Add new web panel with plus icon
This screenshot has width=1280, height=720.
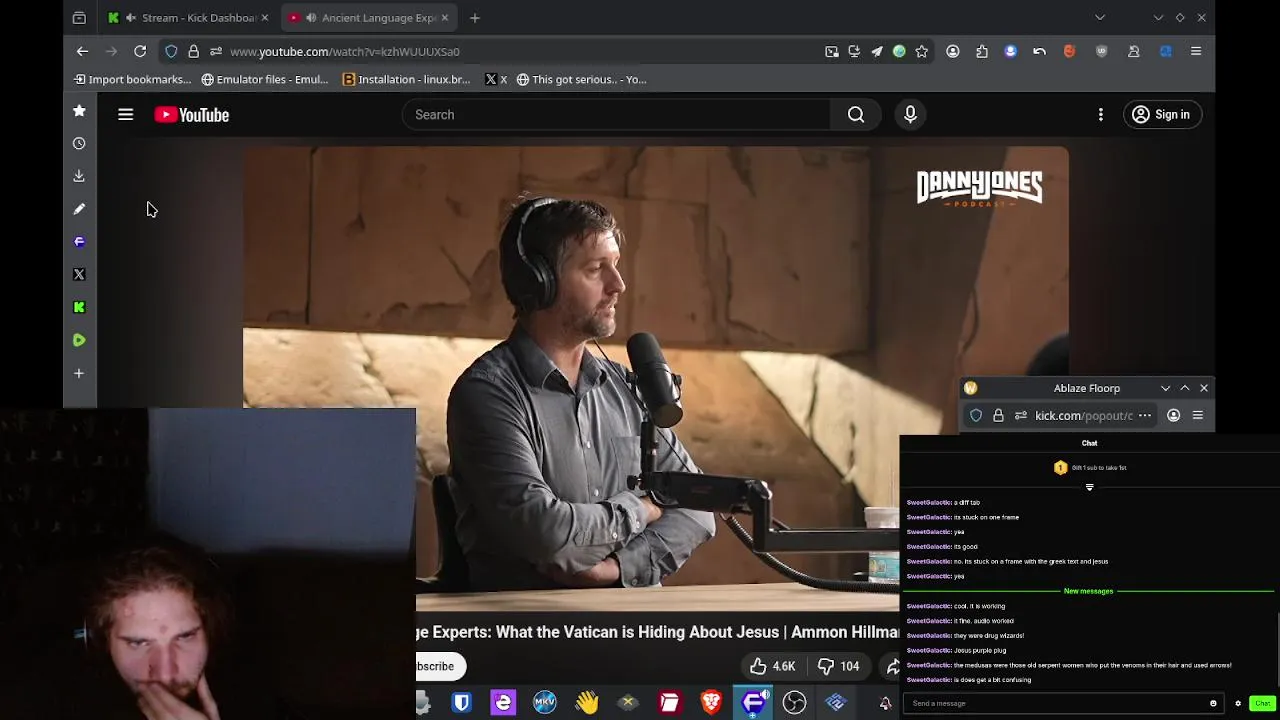point(79,373)
